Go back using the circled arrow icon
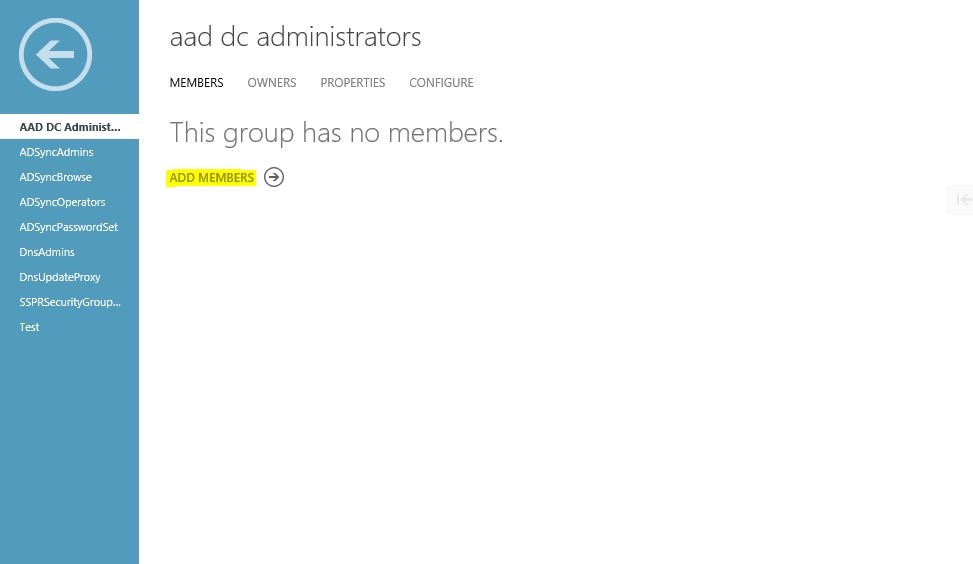The image size is (973, 564). 55,55
